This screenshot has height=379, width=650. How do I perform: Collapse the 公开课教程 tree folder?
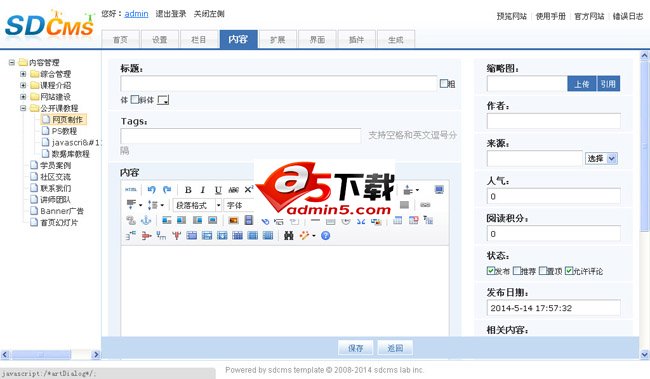[x=23, y=108]
